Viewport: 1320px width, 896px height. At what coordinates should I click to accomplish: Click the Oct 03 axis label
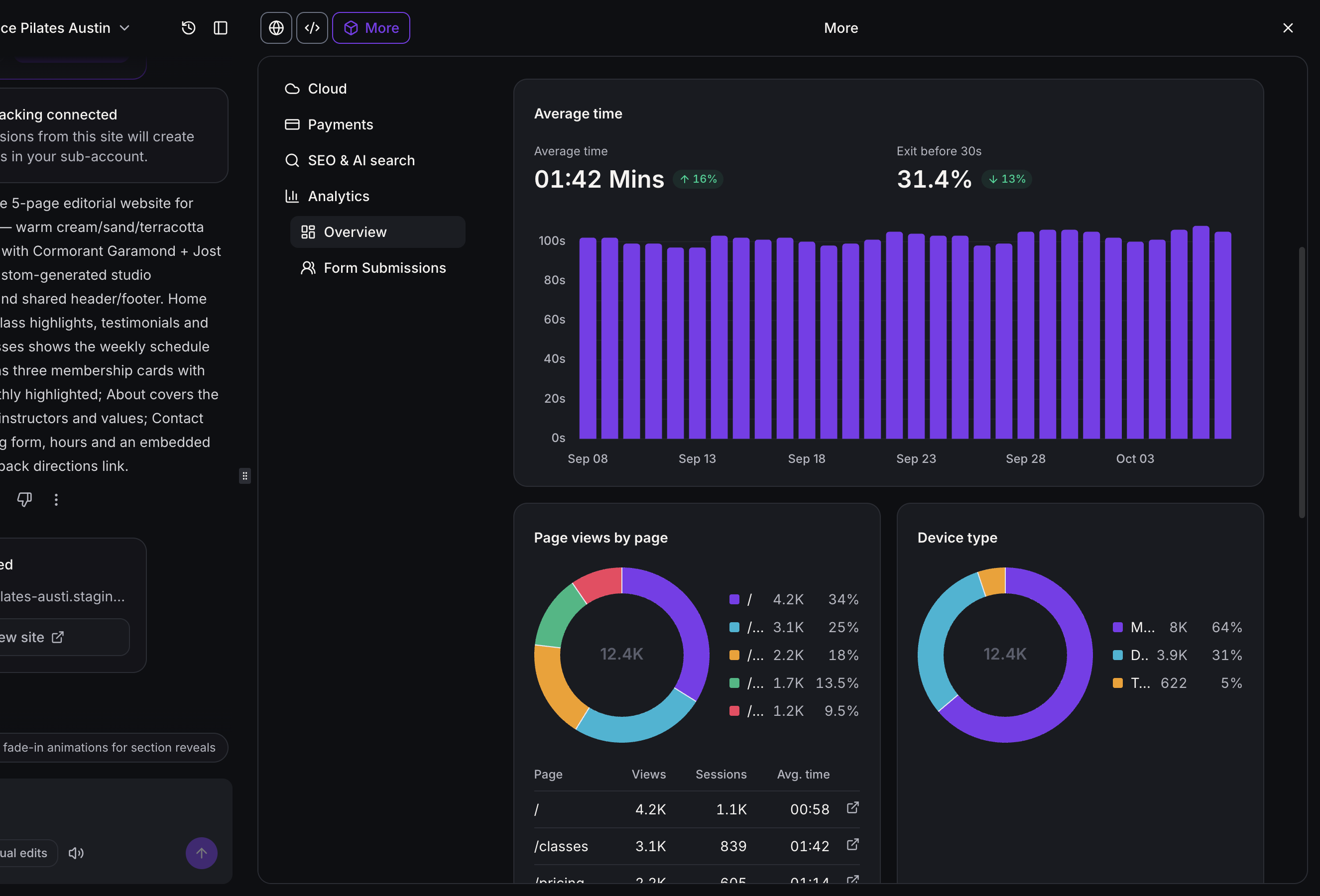tap(1135, 458)
